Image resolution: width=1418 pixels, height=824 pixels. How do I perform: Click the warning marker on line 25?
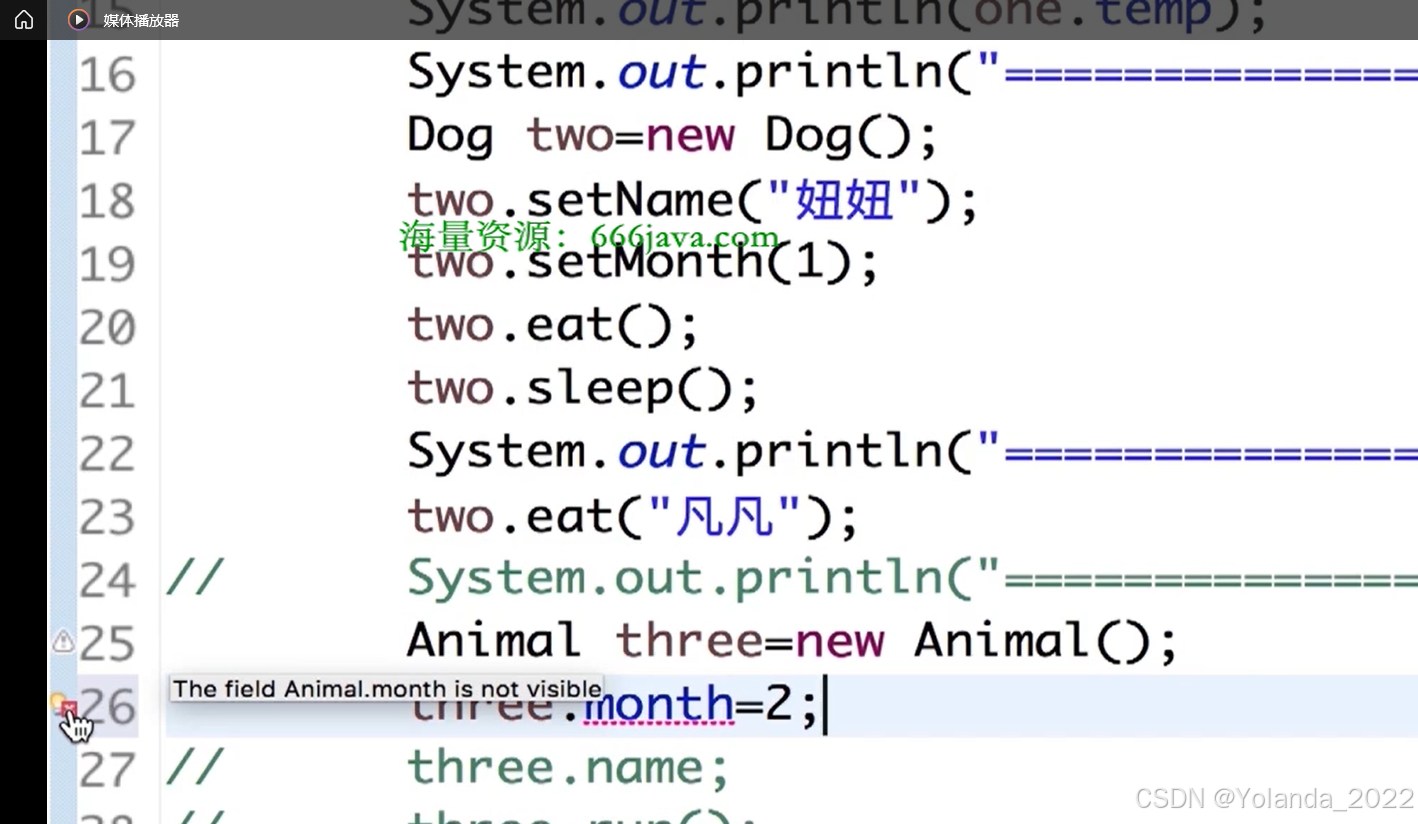[x=63, y=640]
